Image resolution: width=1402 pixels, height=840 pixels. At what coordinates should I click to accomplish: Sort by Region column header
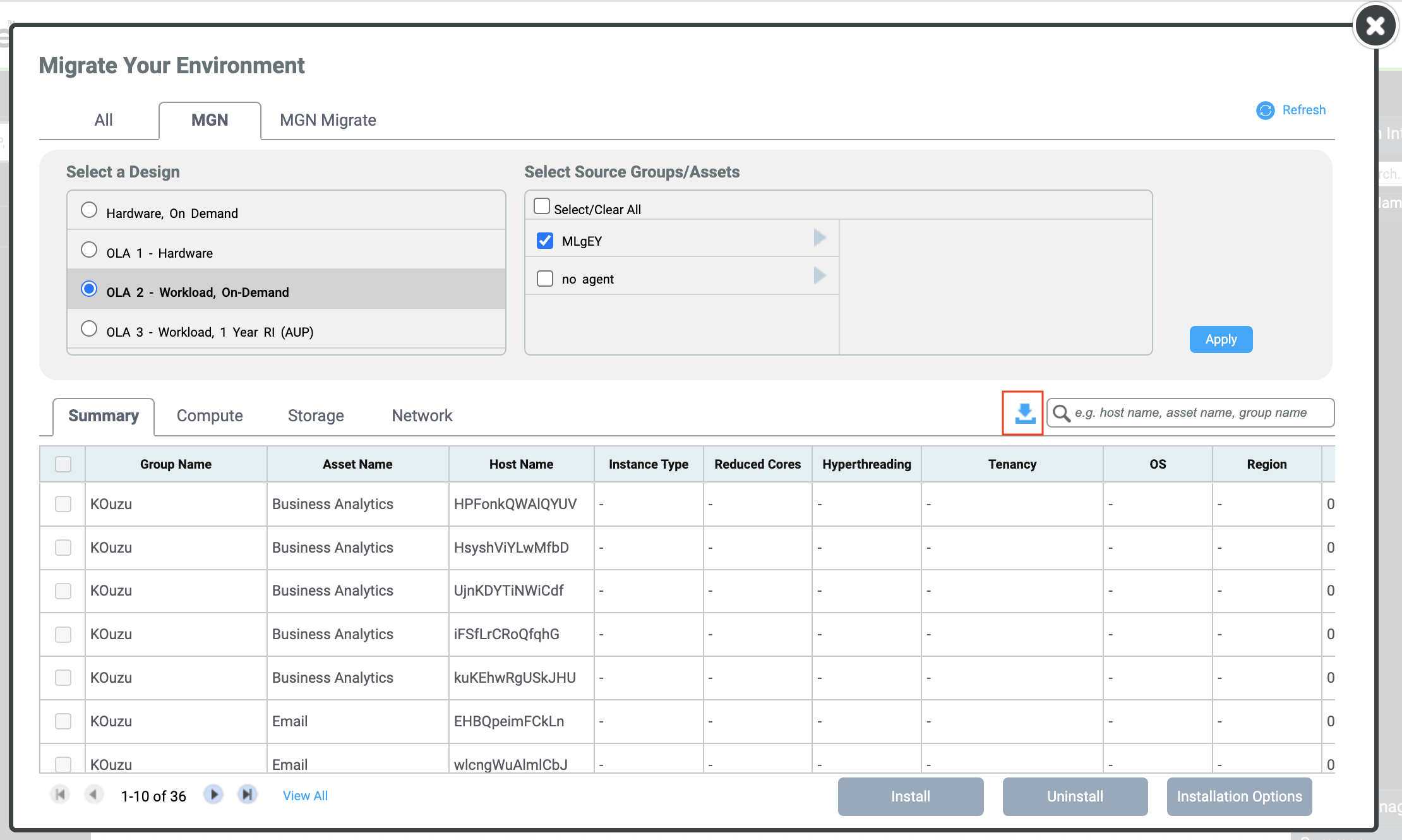pyautogui.click(x=1266, y=464)
